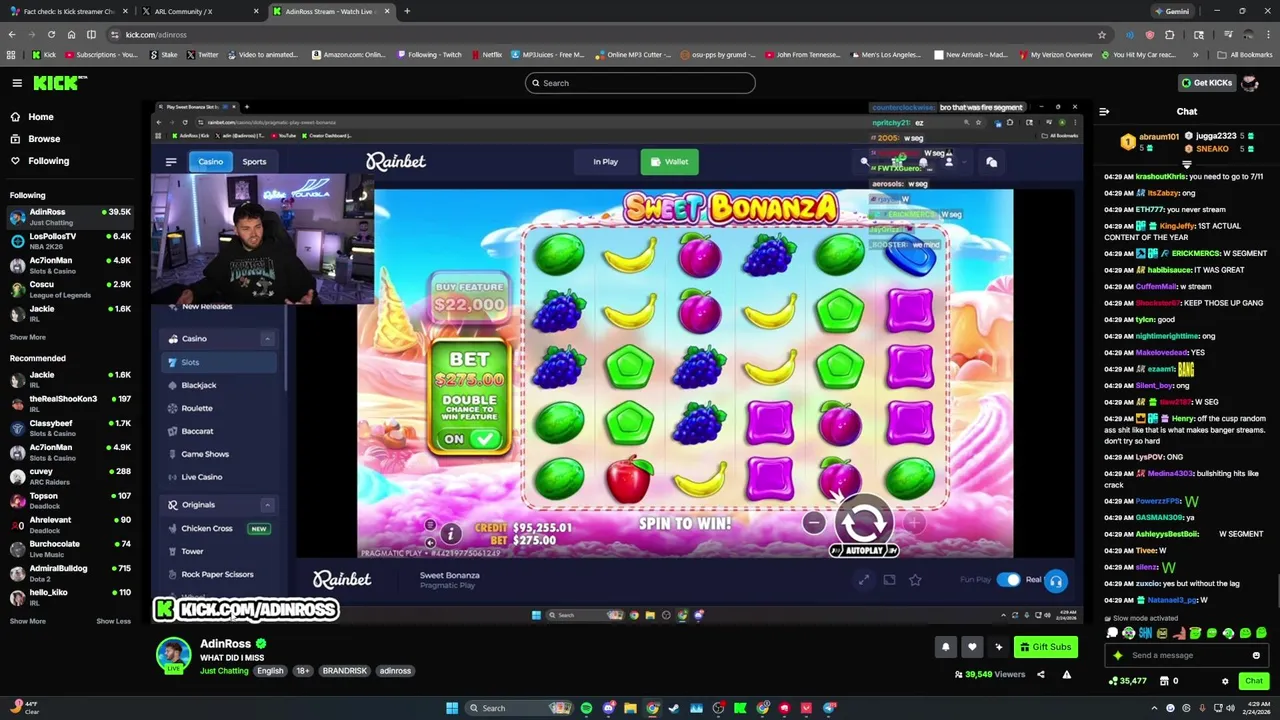Image resolution: width=1280 pixels, height=720 pixels.
Task: Open File Explorer from the taskbar
Action: click(630, 708)
